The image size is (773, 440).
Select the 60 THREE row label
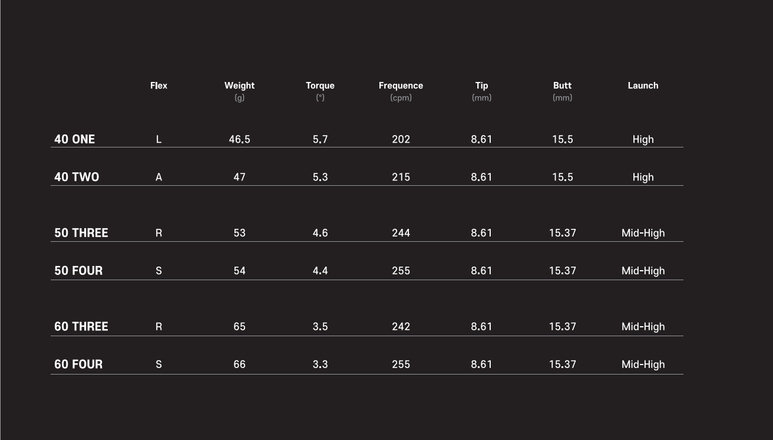[81, 326]
